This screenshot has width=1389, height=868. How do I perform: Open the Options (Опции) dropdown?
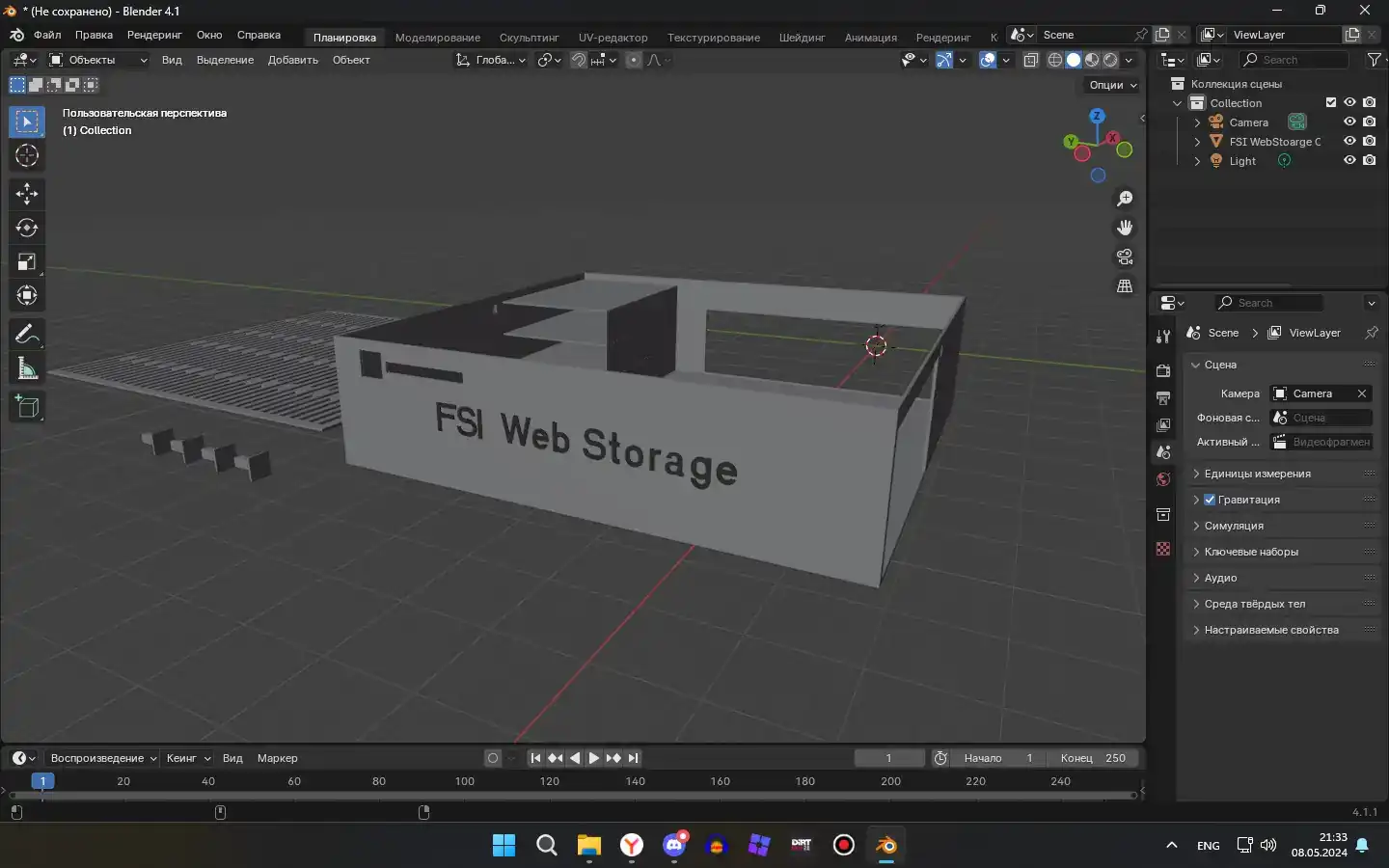[x=1113, y=85]
